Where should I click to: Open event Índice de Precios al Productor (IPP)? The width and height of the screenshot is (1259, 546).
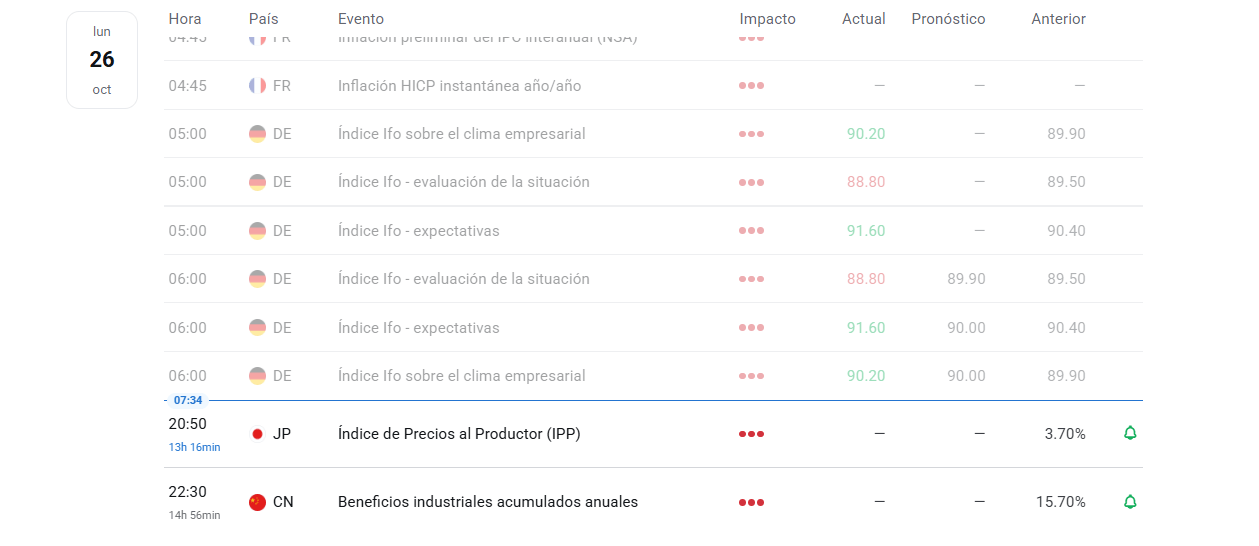[459, 434]
